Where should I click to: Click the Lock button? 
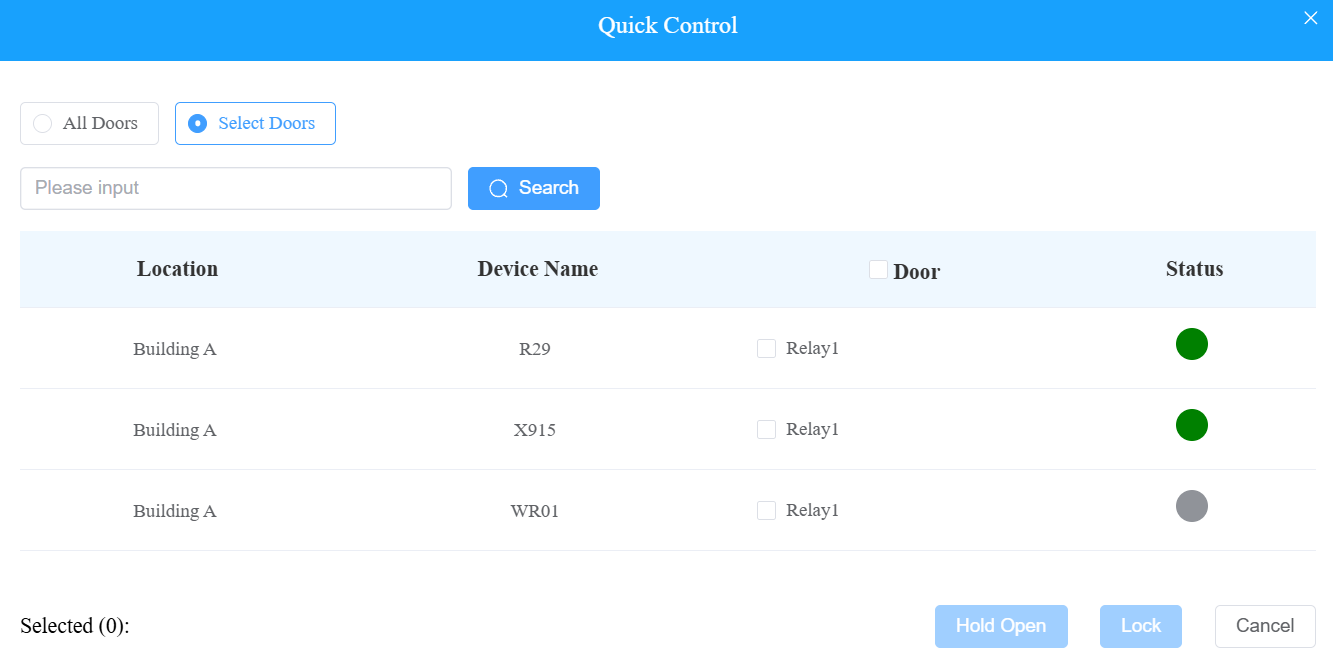click(x=1141, y=626)
